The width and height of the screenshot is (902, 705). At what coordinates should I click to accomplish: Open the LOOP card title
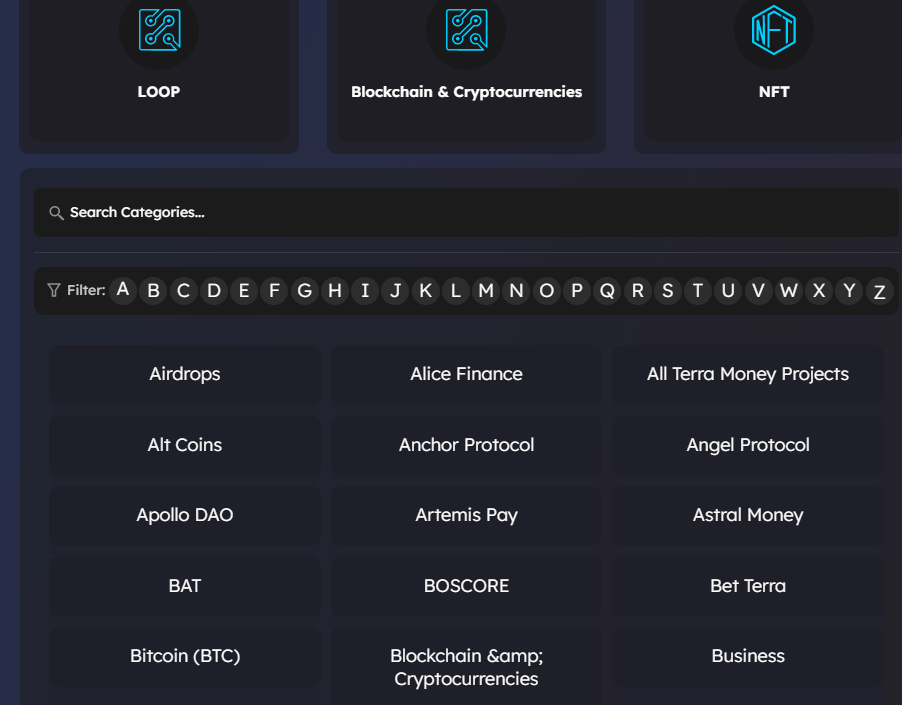pyautogui.click(x=159, y=92)
